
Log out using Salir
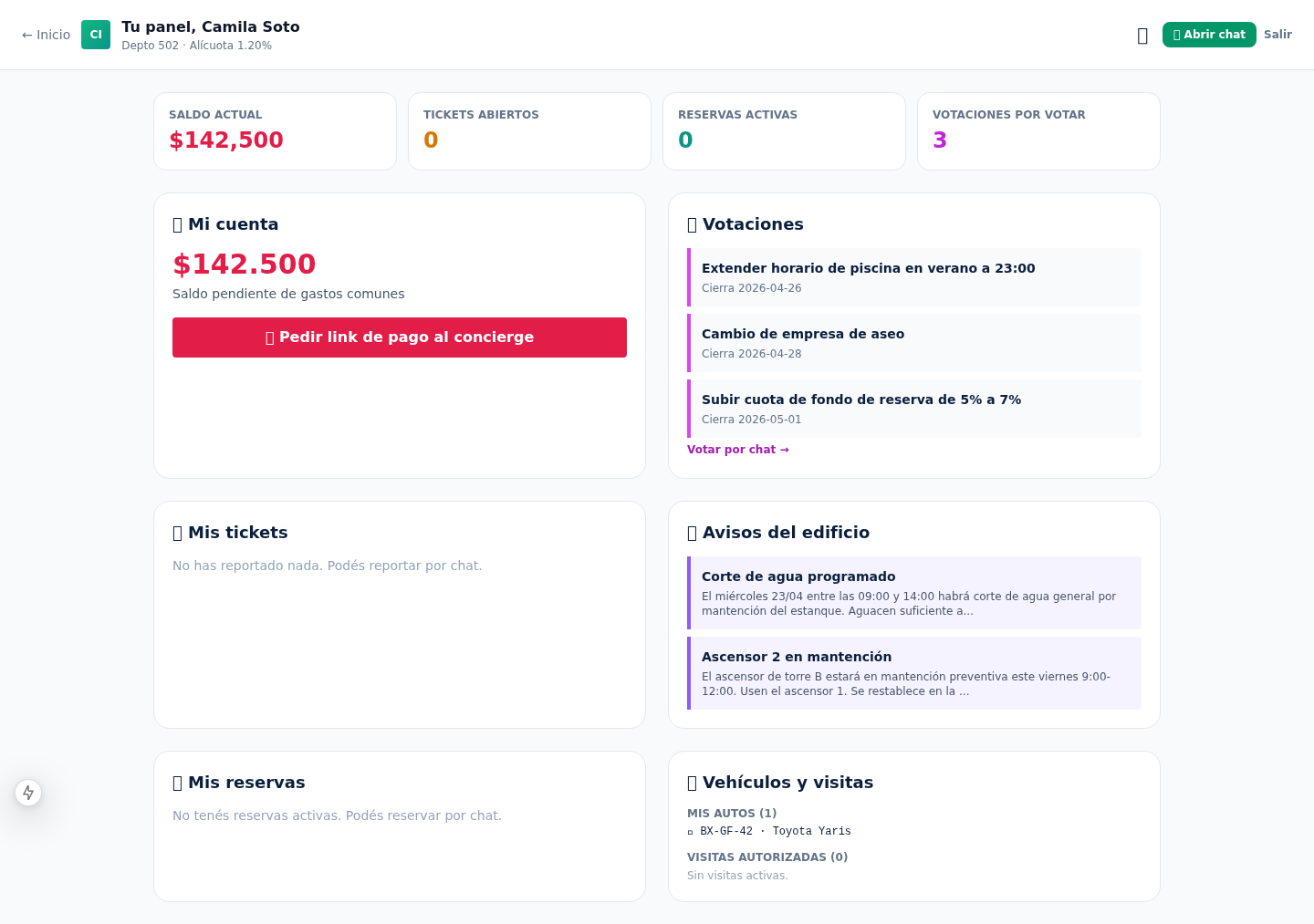click(x=1277, y=35)
